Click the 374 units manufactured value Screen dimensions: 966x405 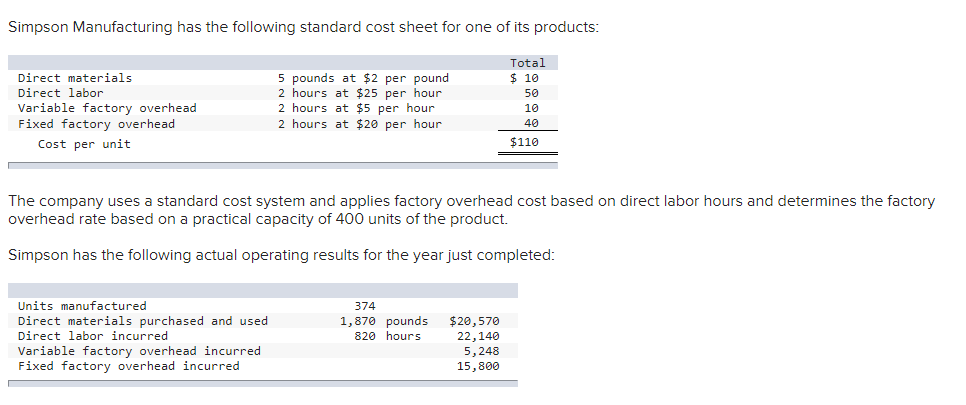coord(366,306)
